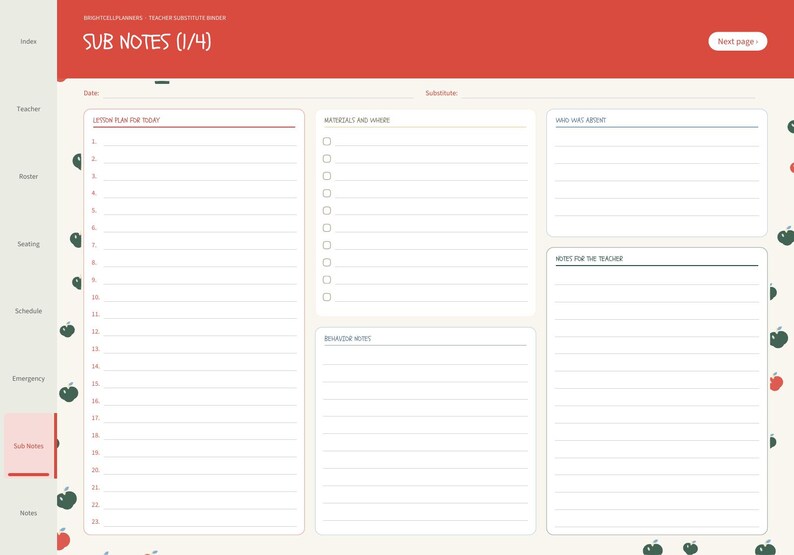Screen dimensions: 794x555
Task: Tick the seventh Materials and Where checkbox
Action: click(x=327, y=245)
